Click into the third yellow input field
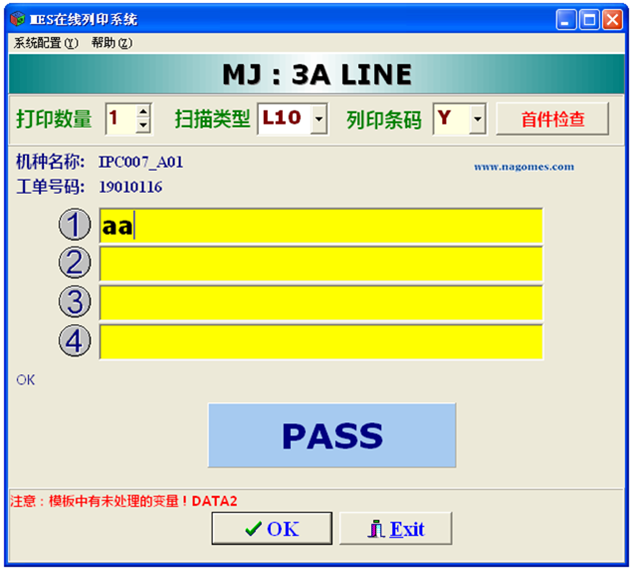Screen dimensions: 634x571 [x=320, y=302]
